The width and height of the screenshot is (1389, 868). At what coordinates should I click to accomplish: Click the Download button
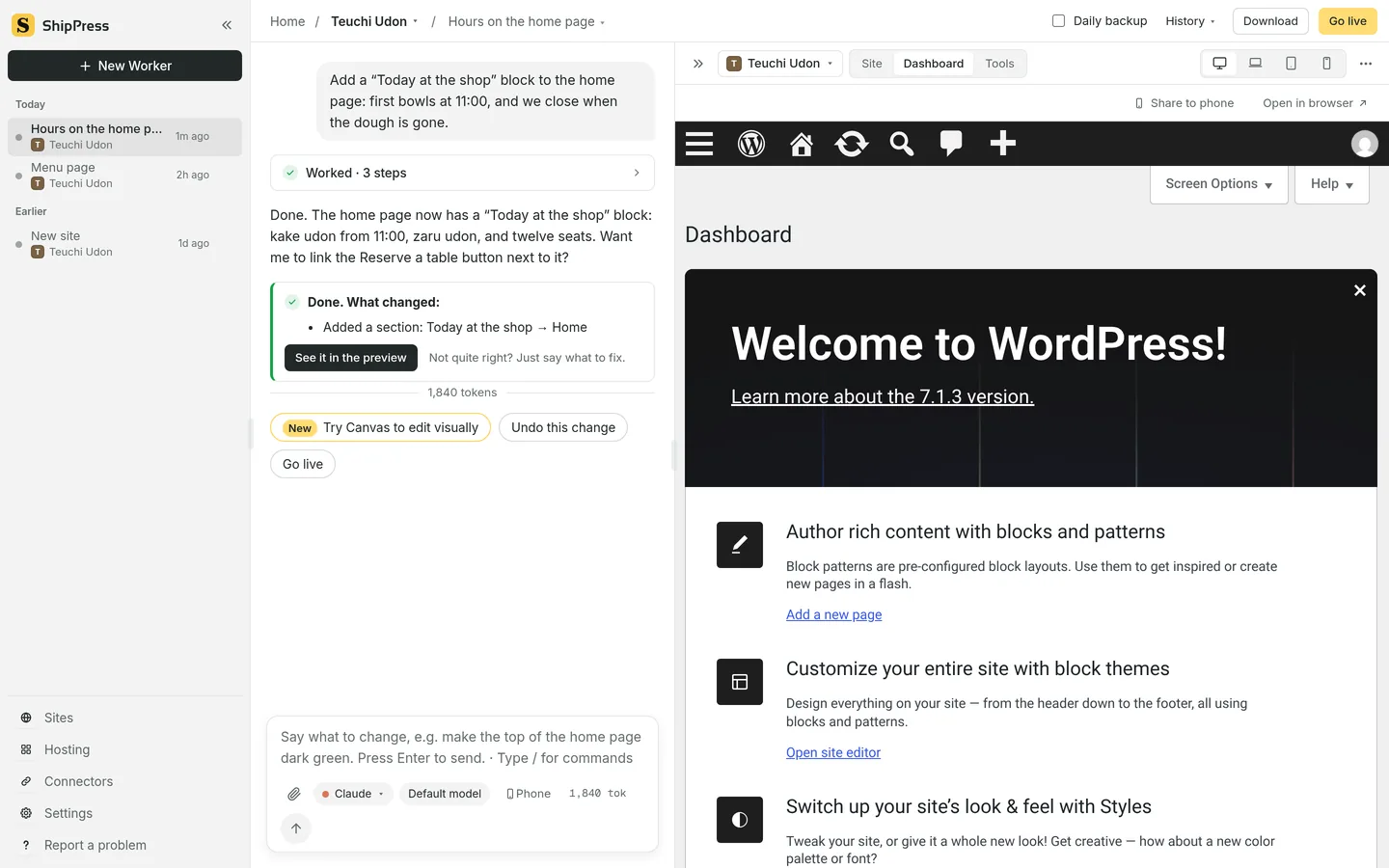(x=1270, y=21)
